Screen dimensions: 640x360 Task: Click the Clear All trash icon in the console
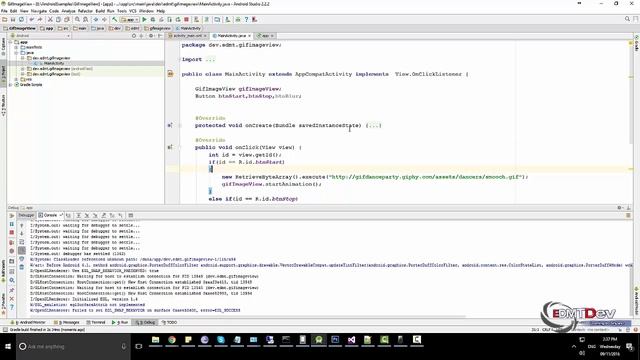[x=22, y=267]
